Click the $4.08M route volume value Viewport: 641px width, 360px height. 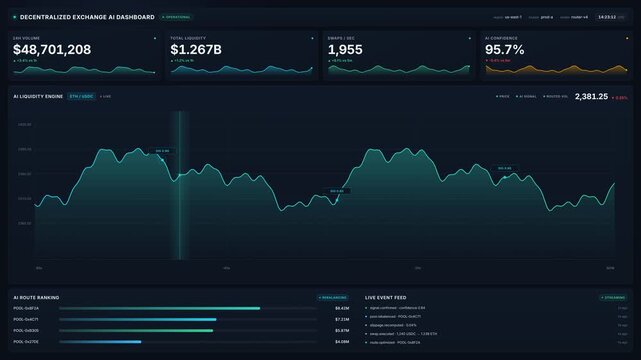pos(342,342)
